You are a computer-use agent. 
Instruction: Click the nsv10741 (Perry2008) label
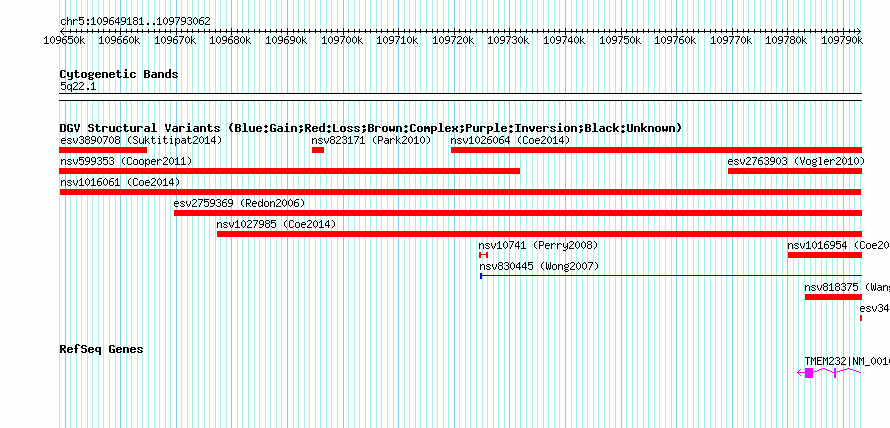[x=538, y=246]
